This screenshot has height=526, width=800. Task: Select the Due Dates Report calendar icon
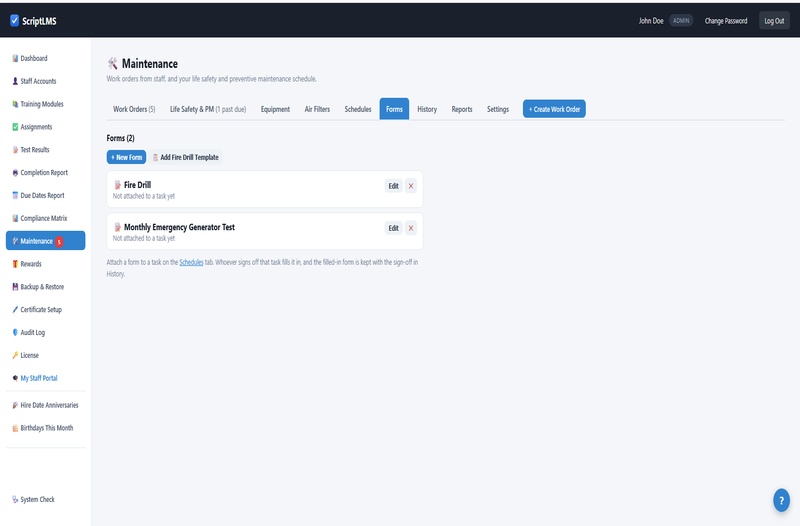point(15,195)
